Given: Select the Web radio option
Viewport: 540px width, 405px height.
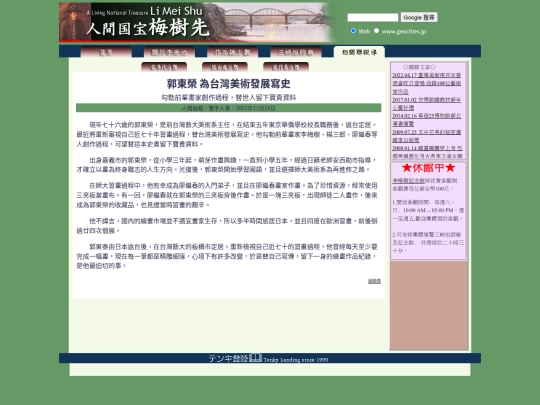Looking at the screenshot, I should click(353, 31).
